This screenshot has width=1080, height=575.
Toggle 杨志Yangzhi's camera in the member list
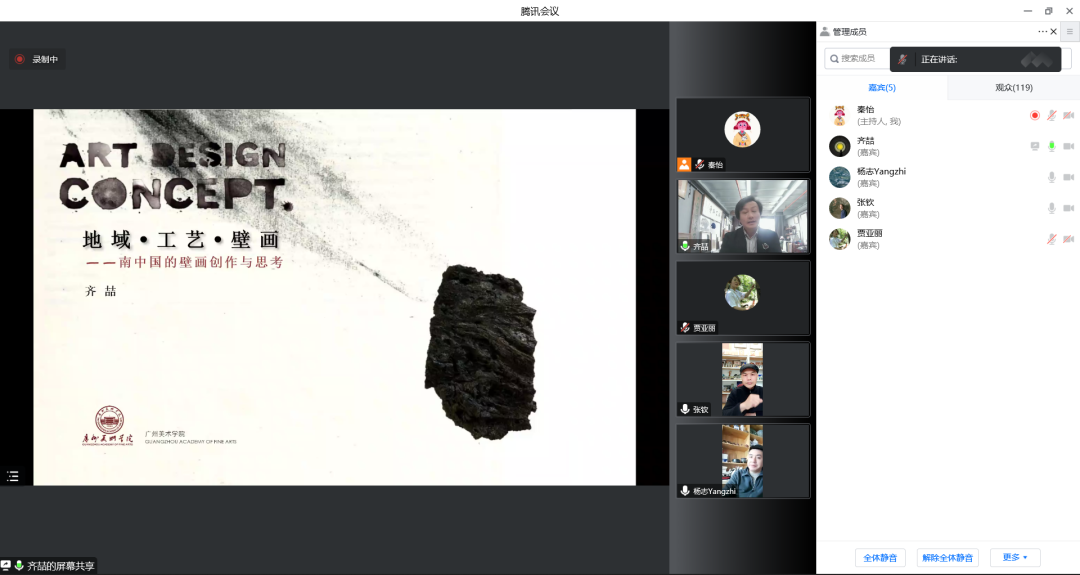point(1068,177)
